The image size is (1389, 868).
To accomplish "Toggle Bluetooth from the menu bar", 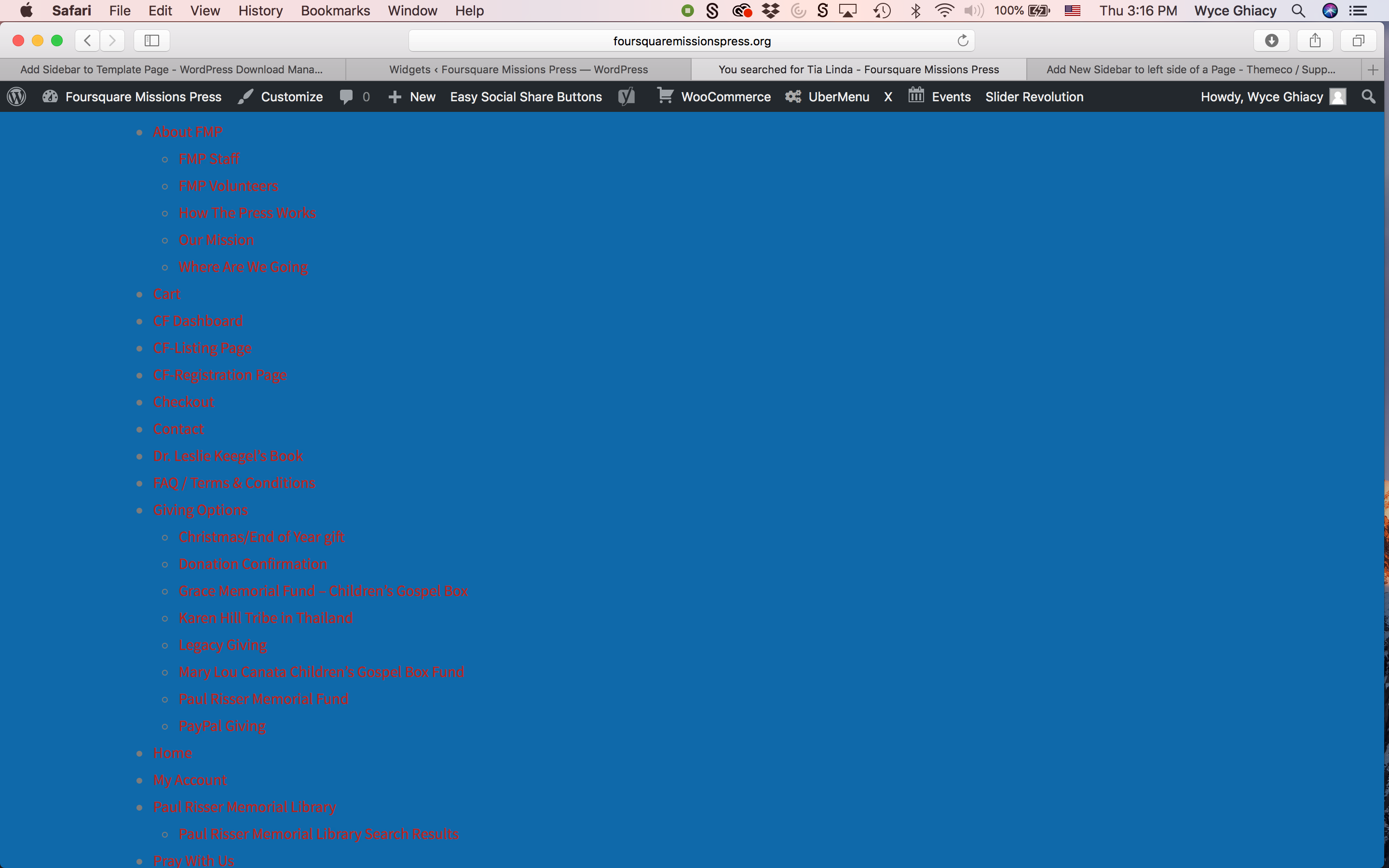I will [x=915, y=10].
